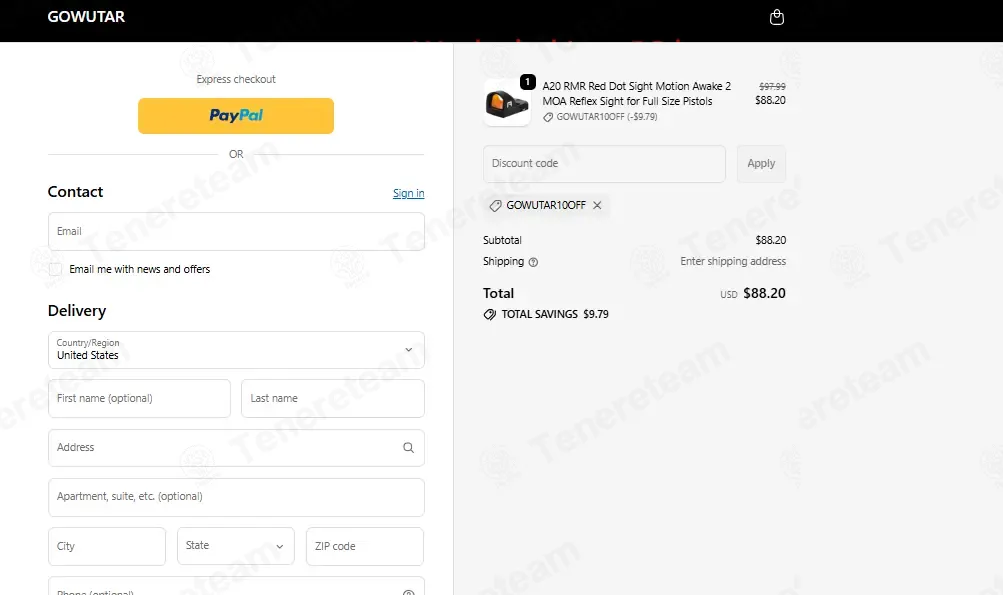Click the Express checkout label
The width and height of the screenshot is (1003, 595).
pos(236,79)
